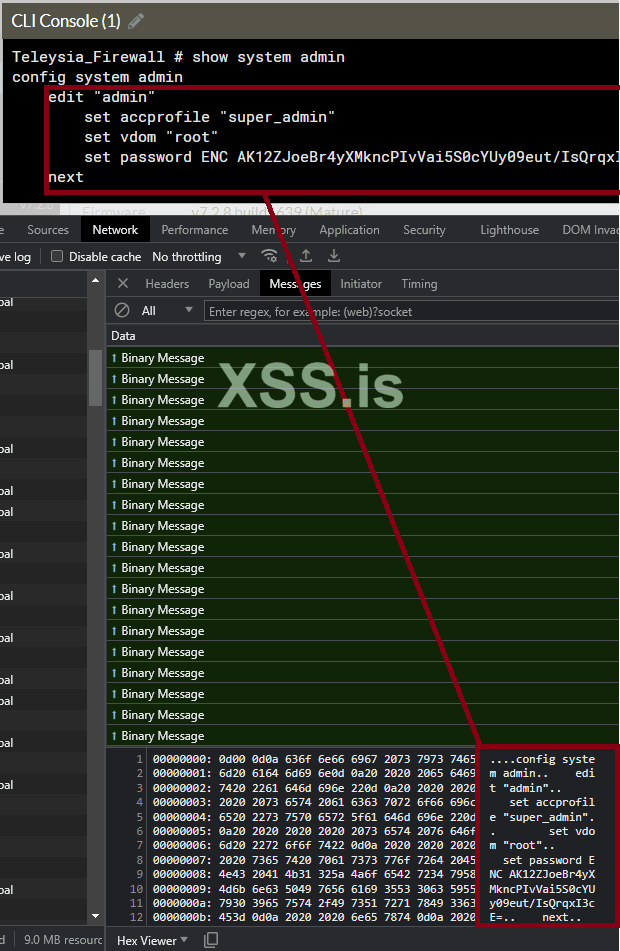Copy hex viewer content icon

[211, 940]
